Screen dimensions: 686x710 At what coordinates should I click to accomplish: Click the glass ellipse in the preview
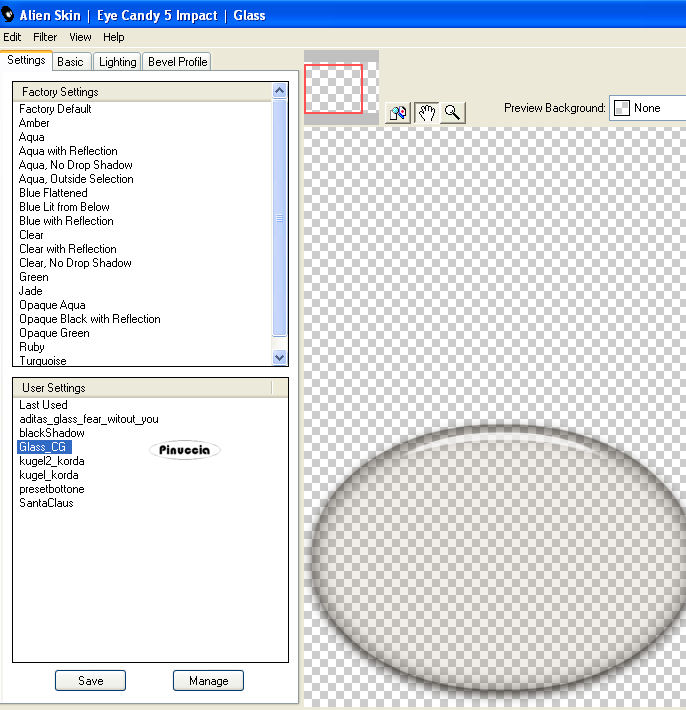coord(498,559)
